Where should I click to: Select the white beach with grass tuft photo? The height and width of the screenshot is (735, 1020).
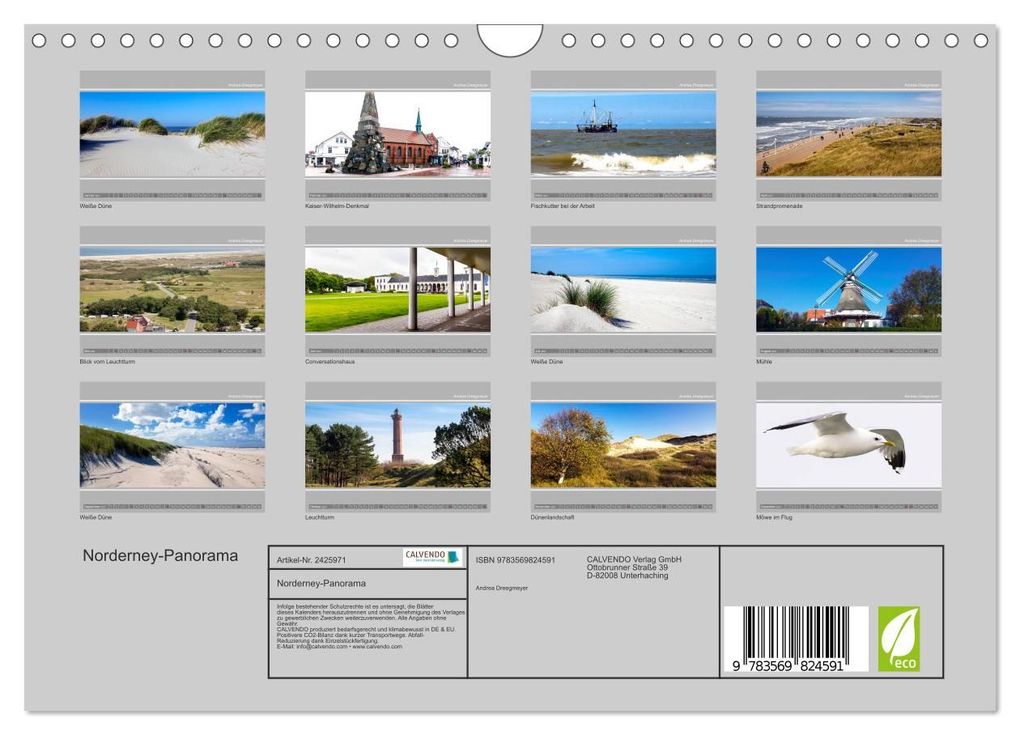coord(623,289)
